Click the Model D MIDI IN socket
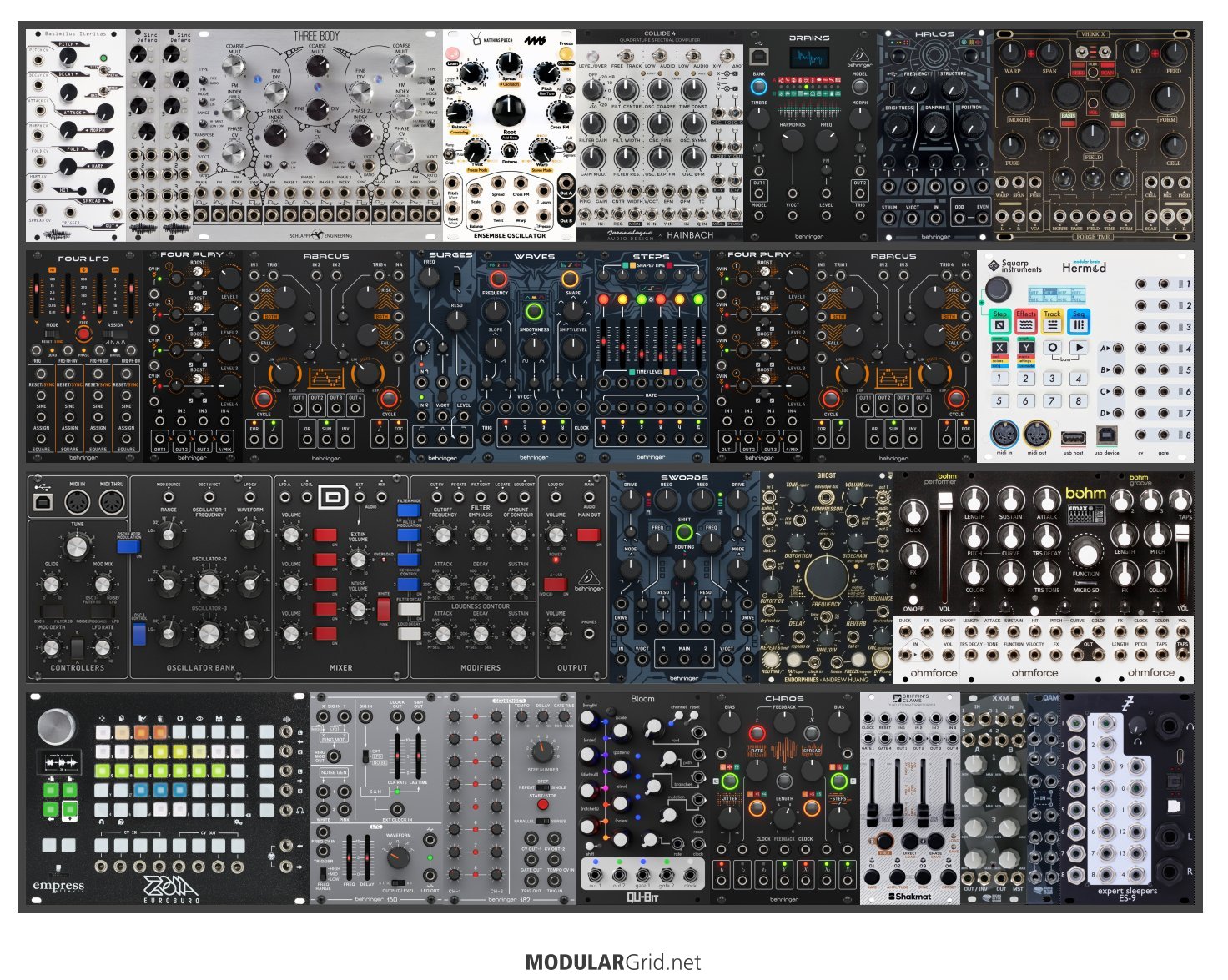This screenshot has height=980, width=1228. (x=77, y=502)
